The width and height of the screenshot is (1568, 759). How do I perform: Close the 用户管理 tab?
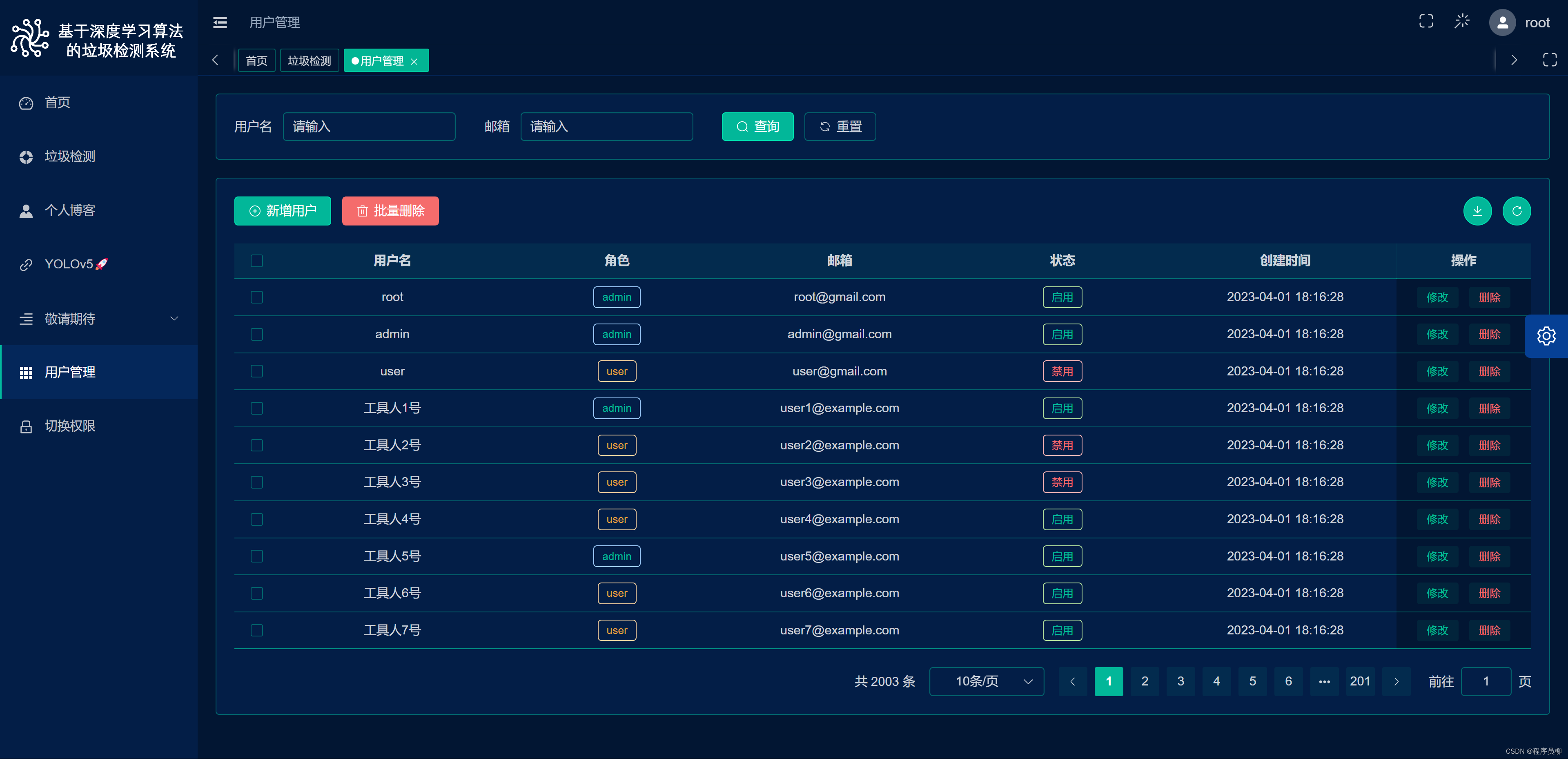(414, 61)
